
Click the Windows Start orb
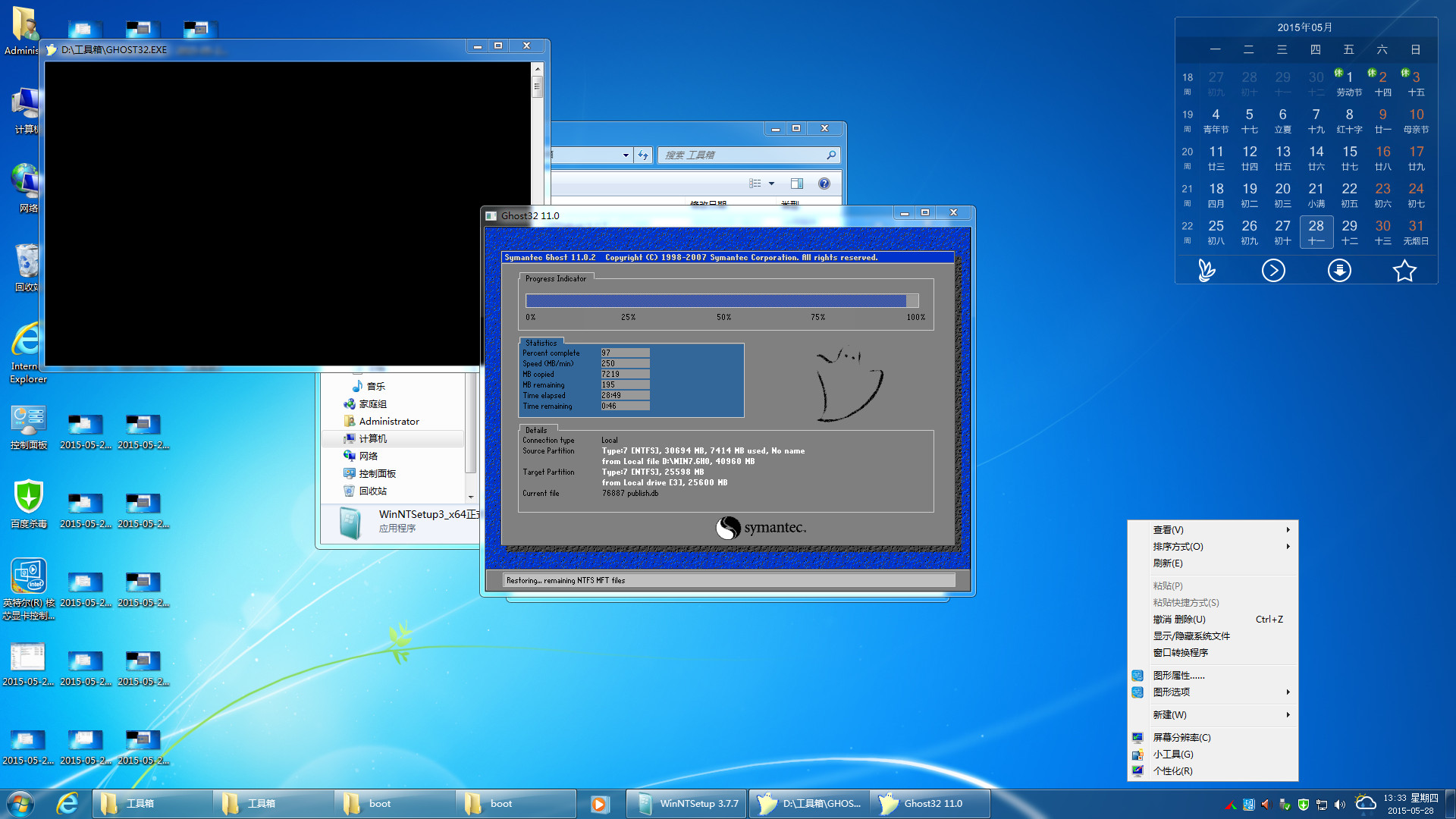click(20, 803)
